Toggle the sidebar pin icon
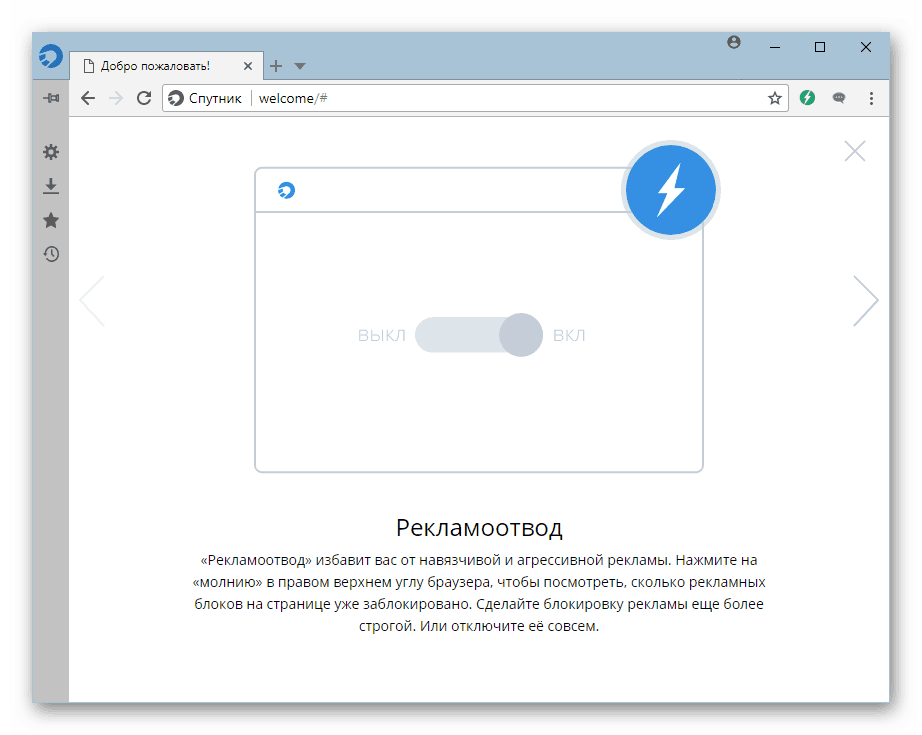 (x=51, y=98)
